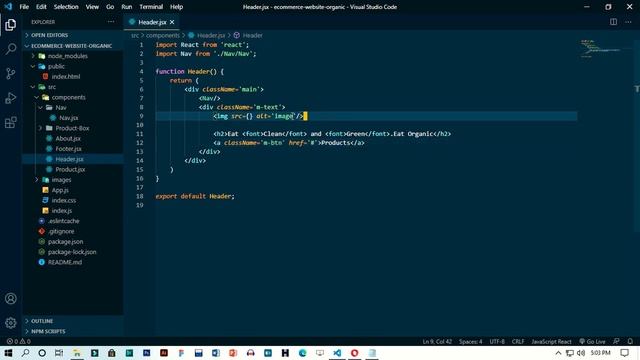Screen dimensions: 640x360
Task: Open the Source Control view
Action: [11, 73]
